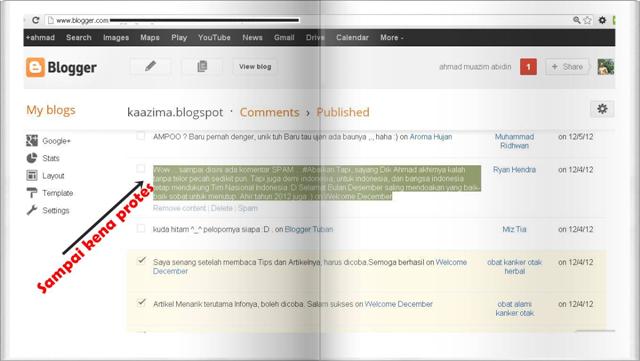Click Remove content under the highlighted comment
The height and width of the screenshot is (361, 640).
click(x=179, y=208)
